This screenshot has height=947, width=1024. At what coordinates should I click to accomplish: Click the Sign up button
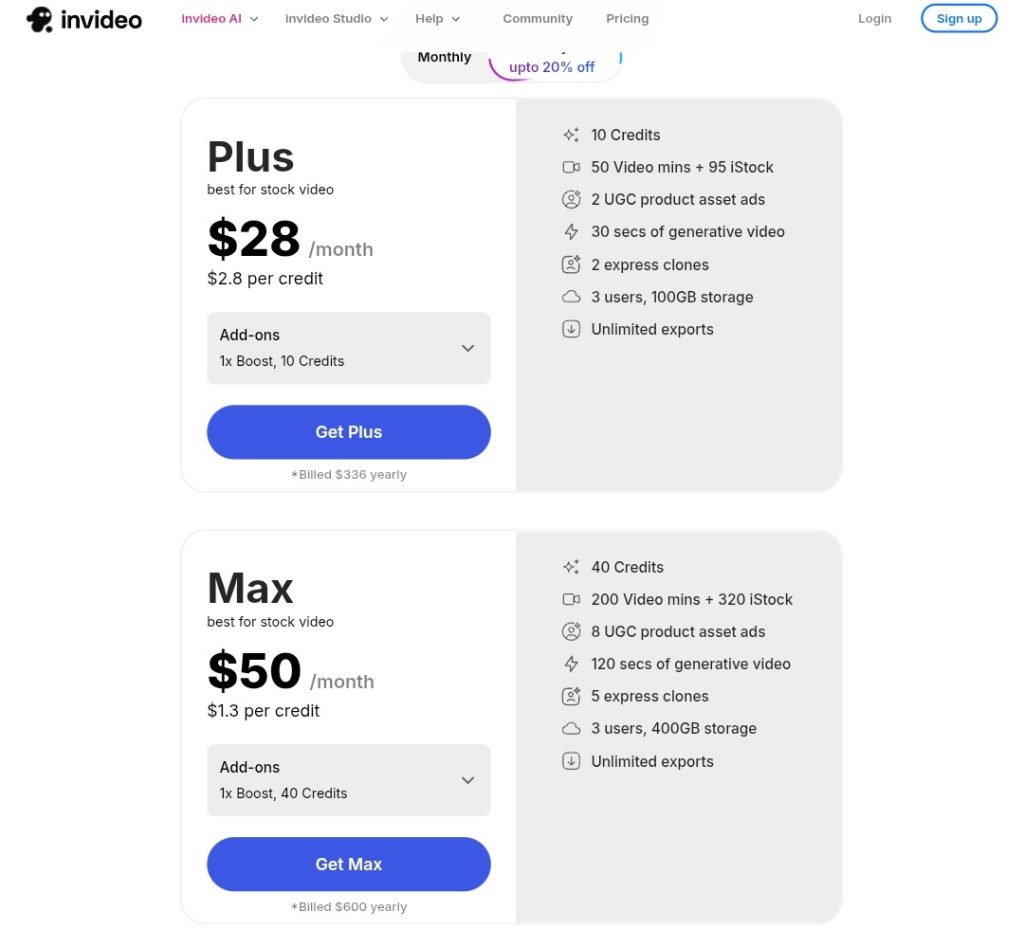tap(958, 19)
